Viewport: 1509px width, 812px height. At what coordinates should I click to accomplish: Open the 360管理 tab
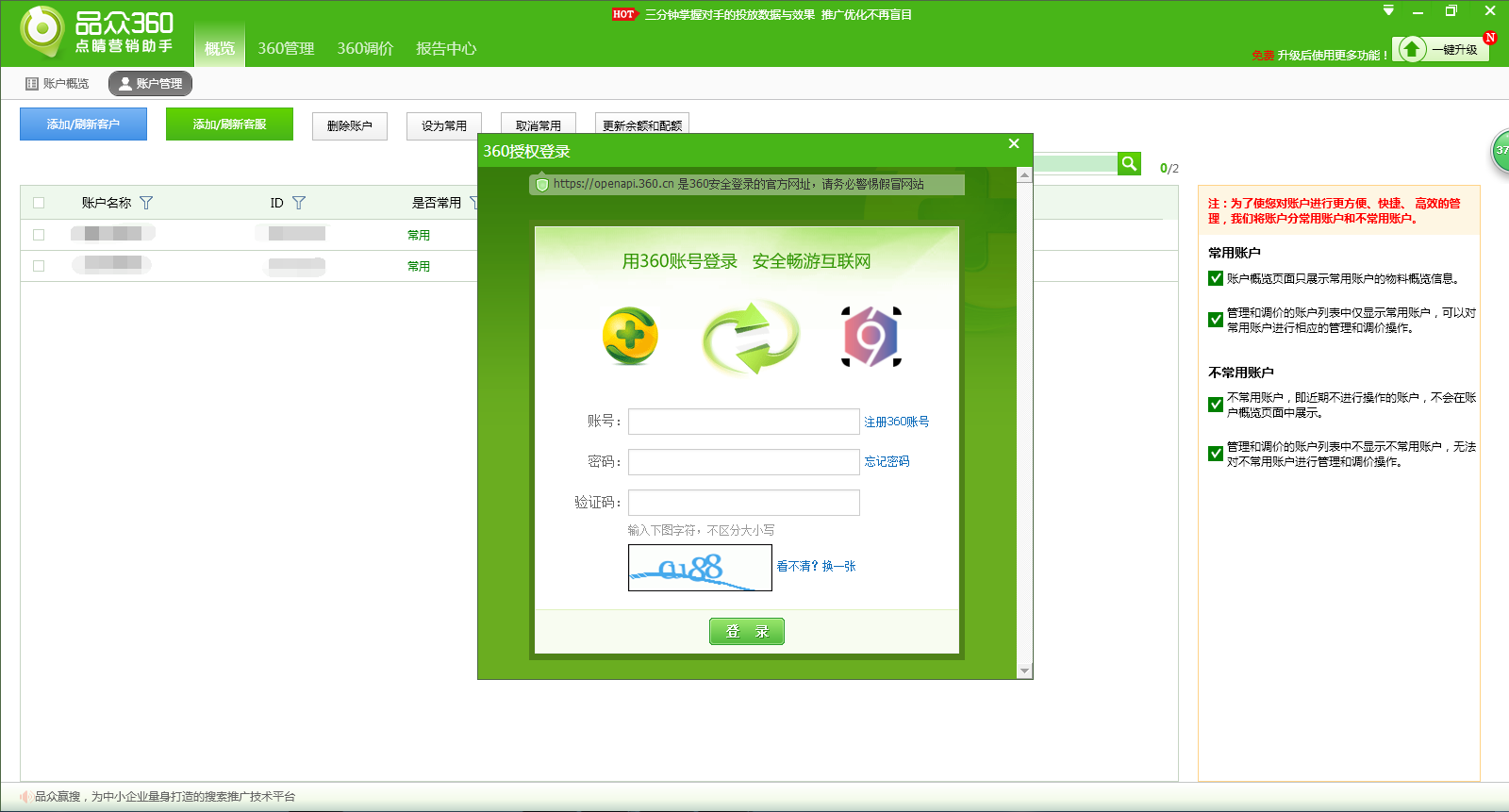click(286, 48)
